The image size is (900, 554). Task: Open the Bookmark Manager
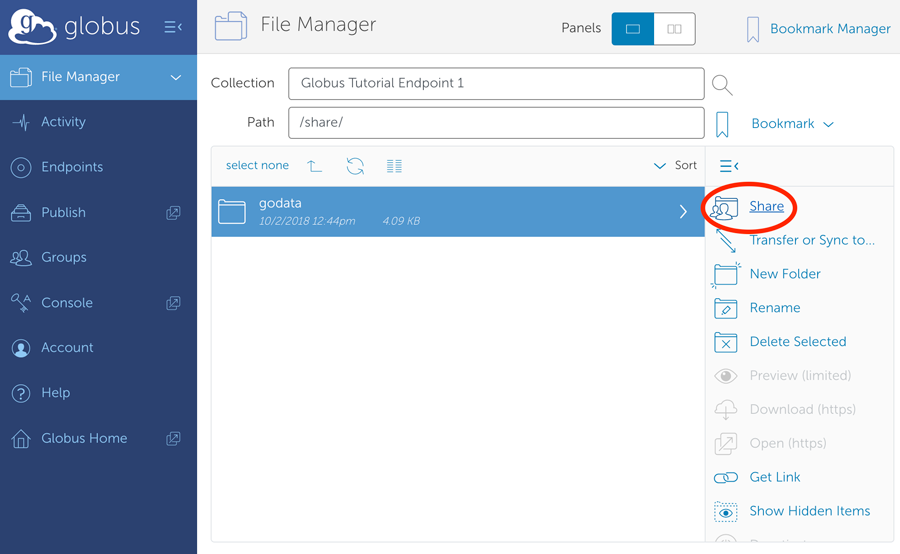830,29
